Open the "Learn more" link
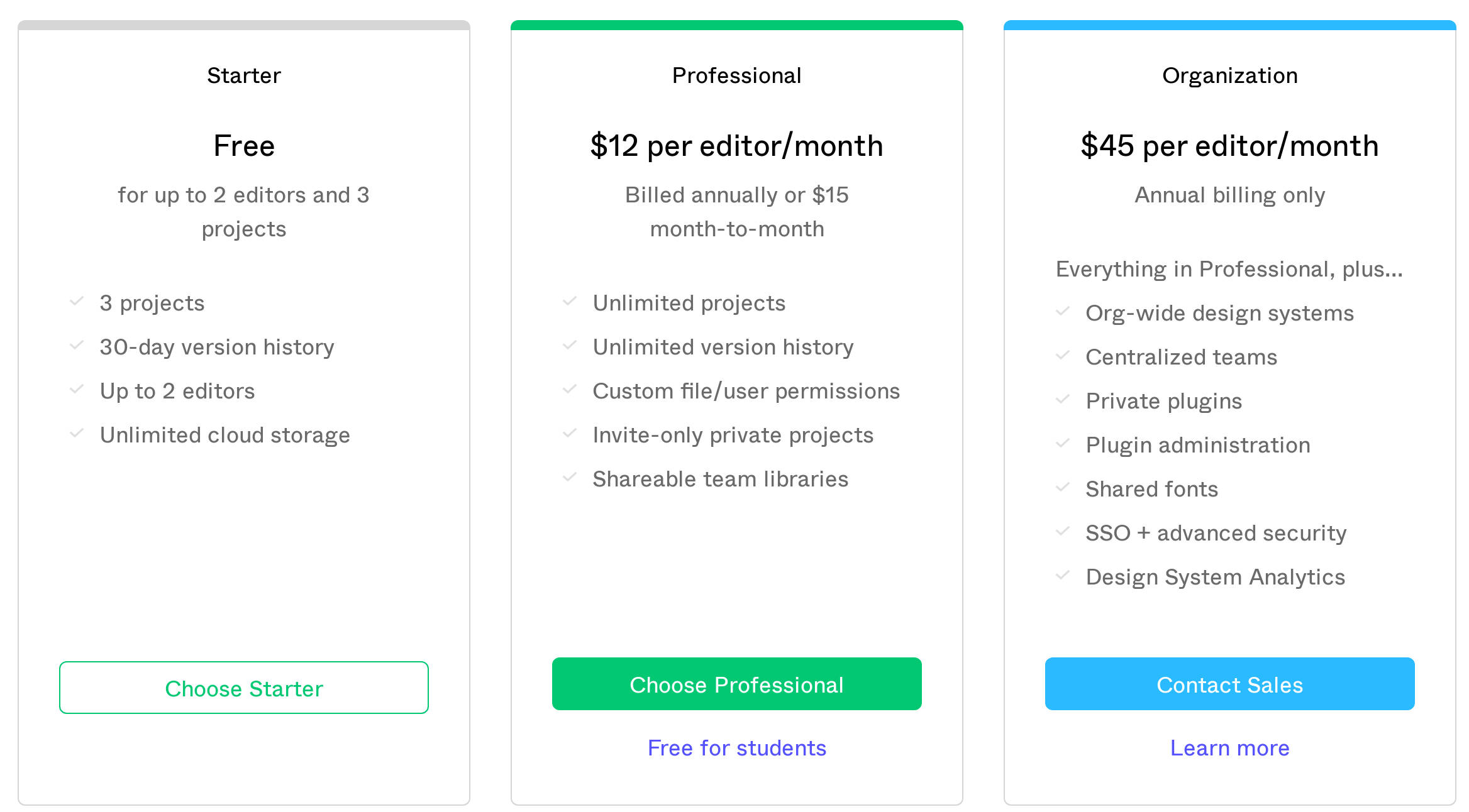 tap(1229, 748)
